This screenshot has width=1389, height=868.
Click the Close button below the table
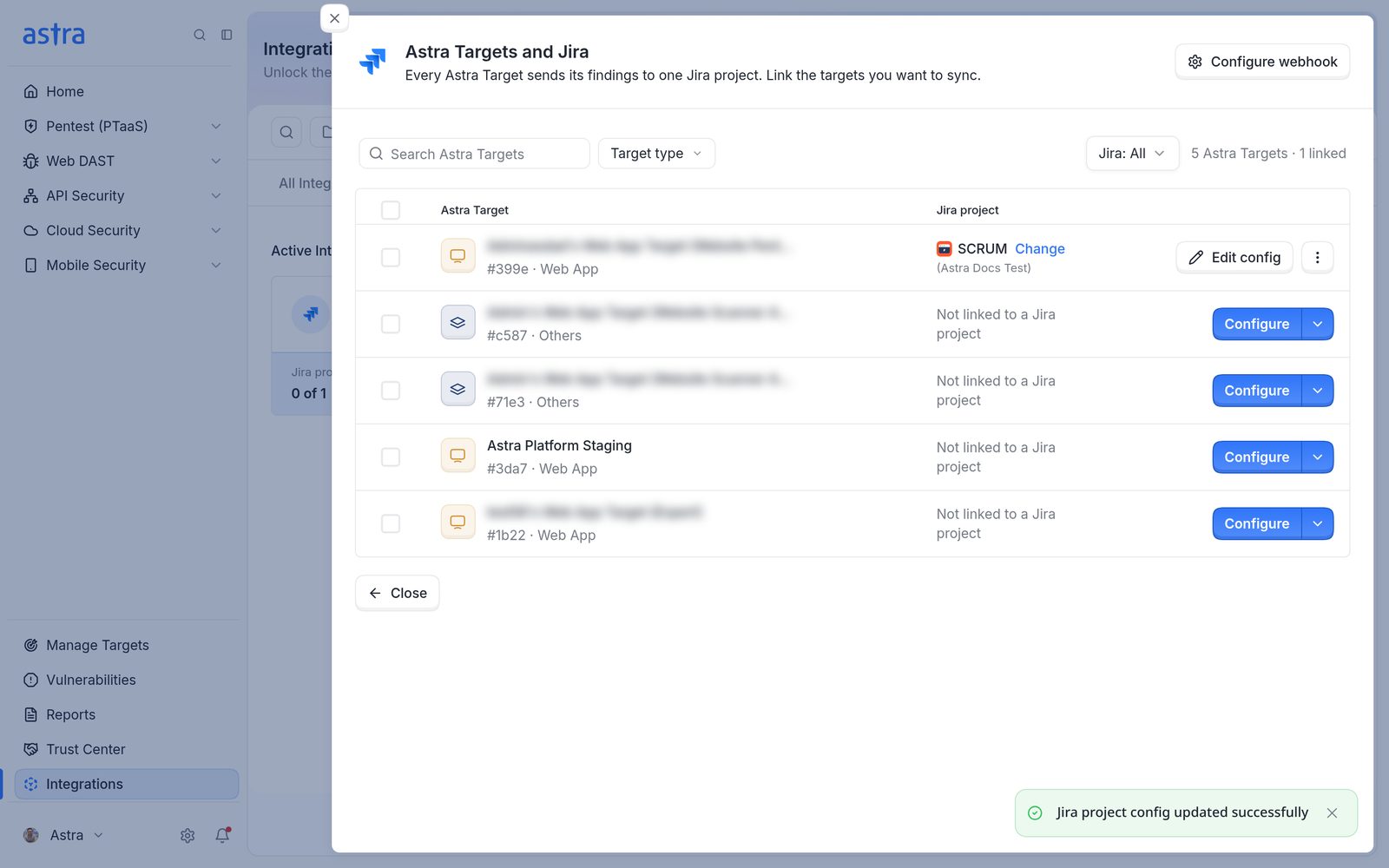pos(398,593)
